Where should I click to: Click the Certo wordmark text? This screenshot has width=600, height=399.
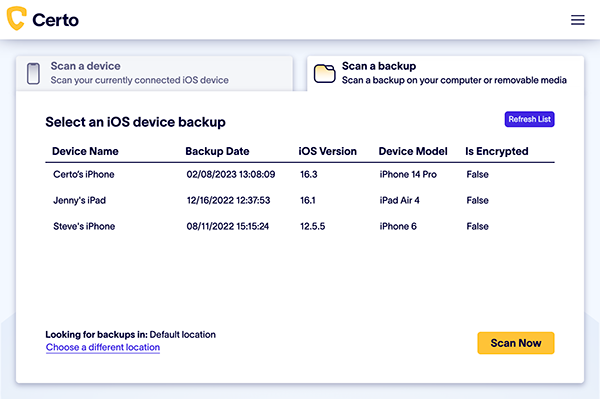[x=55, y=20]
